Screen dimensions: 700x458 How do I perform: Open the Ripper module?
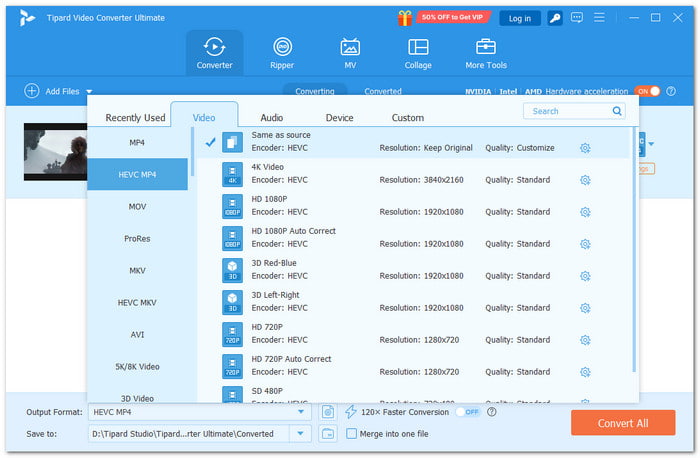click(x=282, y=53)
